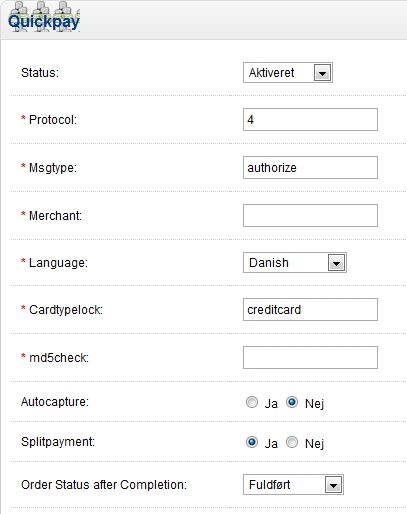The height and width of the screenshot is (514, 407).
Task: Expand the Language dropdown set to Danish
Action: [295, 263]
